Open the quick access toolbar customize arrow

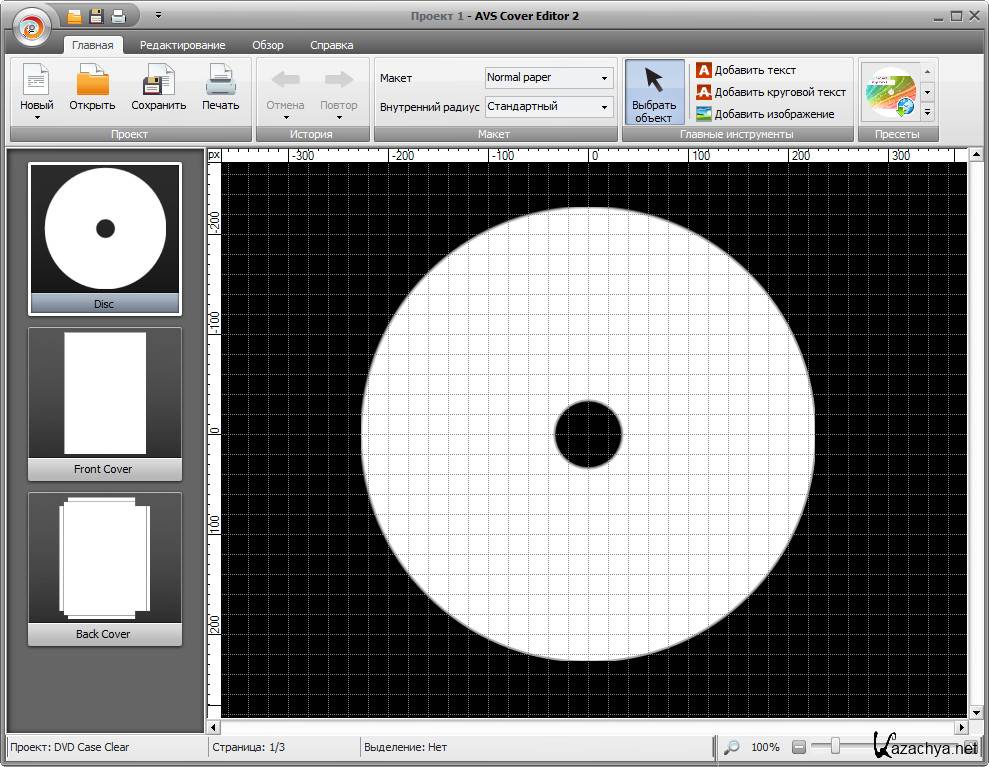(x=158, y=16)
